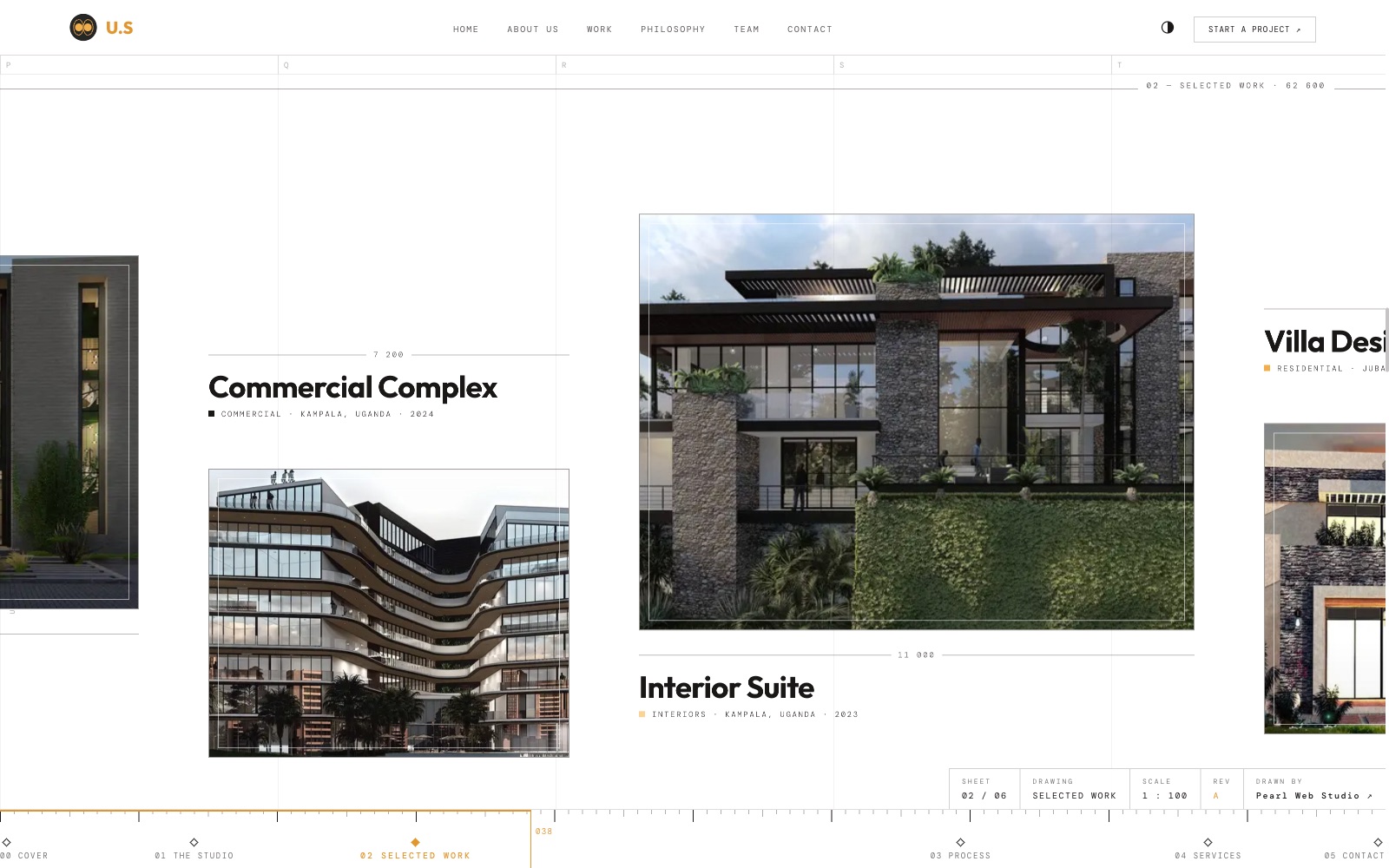
Task: Go to the About Us nav item
Action: (x=533, y=30)
